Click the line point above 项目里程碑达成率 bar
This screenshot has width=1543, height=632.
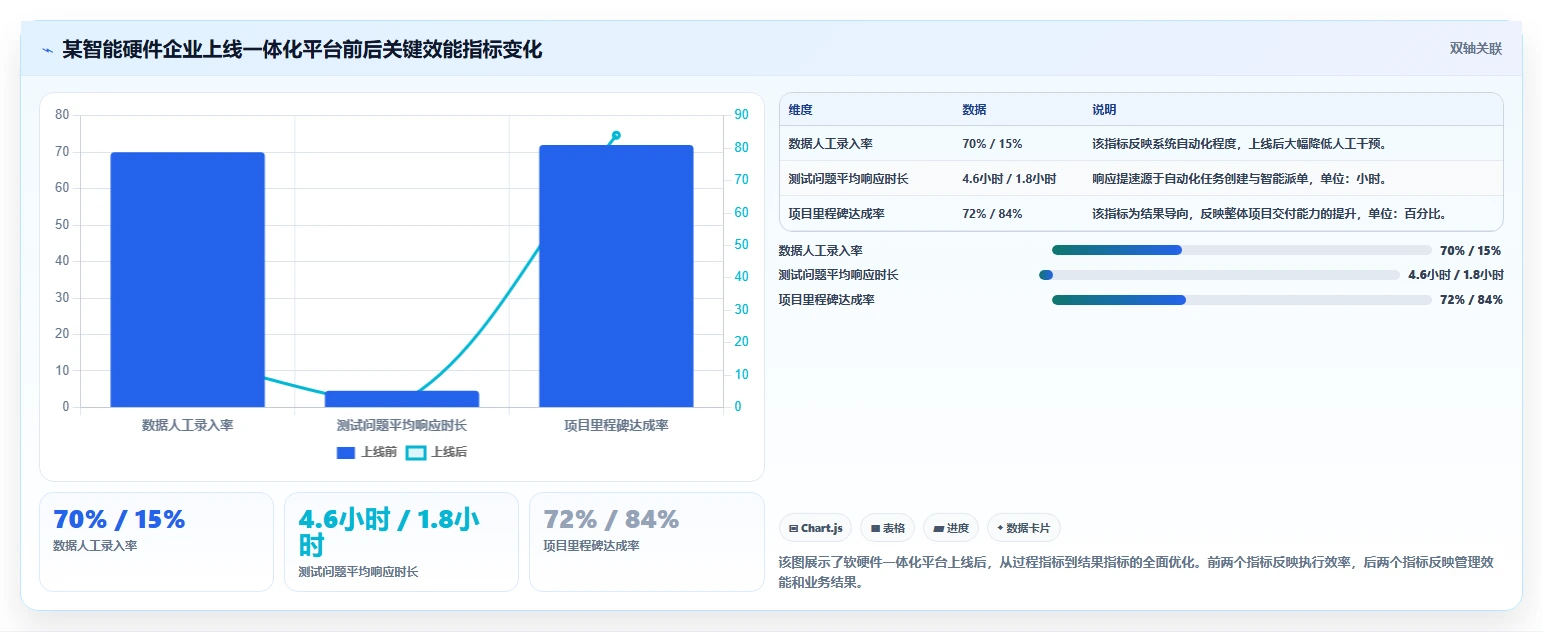point(616,135)
